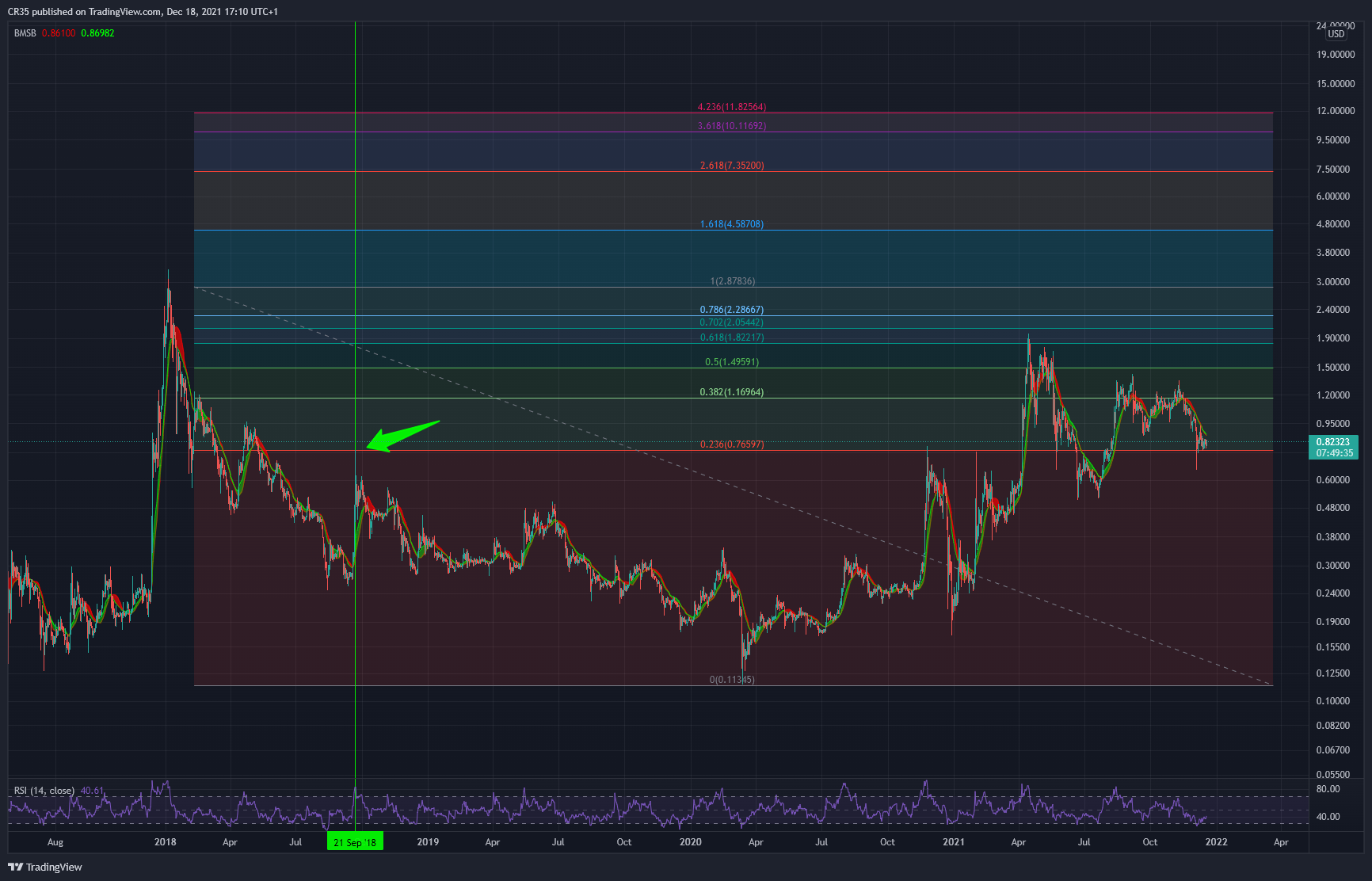This screenshot has height=881, width=1372.
Task: Select the 0.702(2.05442) Fibonacci label
Action: point(732,322)
